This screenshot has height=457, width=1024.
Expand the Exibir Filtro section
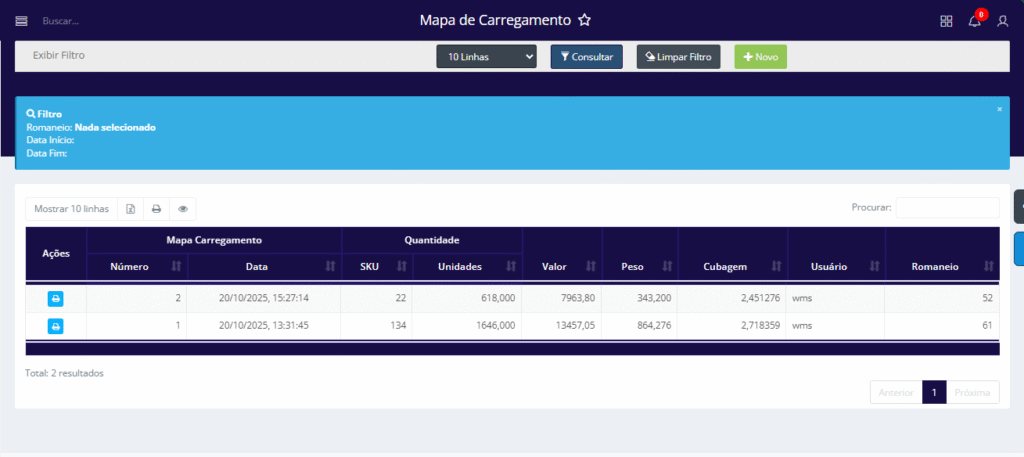click(59, 55)
